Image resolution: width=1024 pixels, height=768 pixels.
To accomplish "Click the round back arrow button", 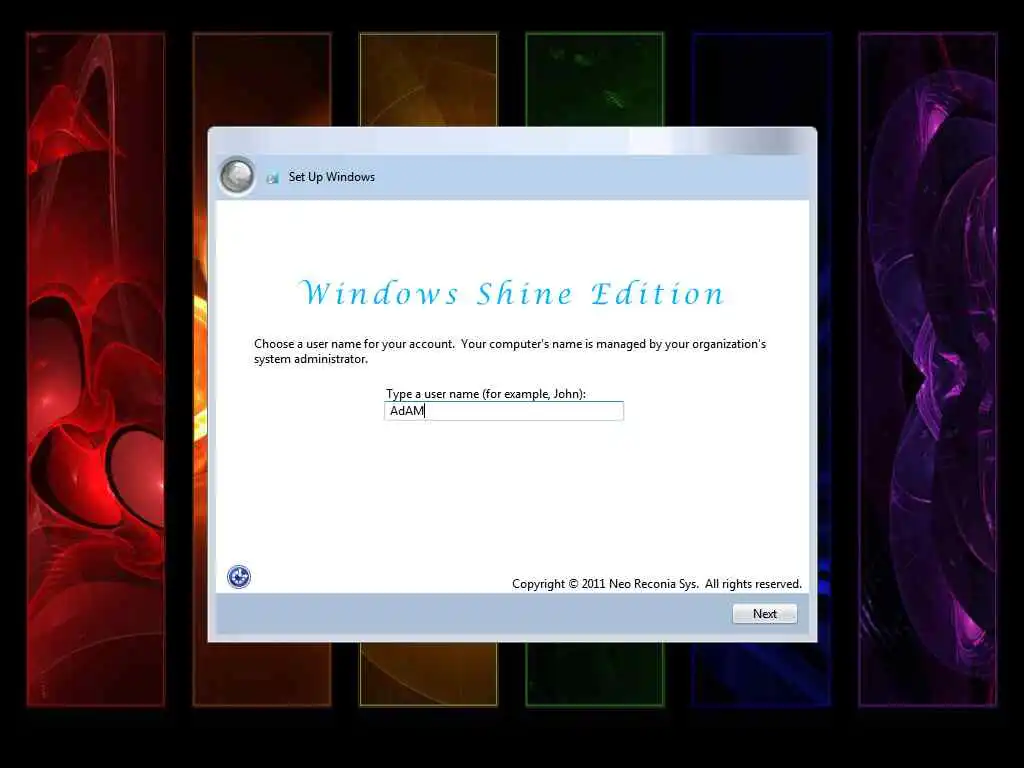I will click(237, 176).
